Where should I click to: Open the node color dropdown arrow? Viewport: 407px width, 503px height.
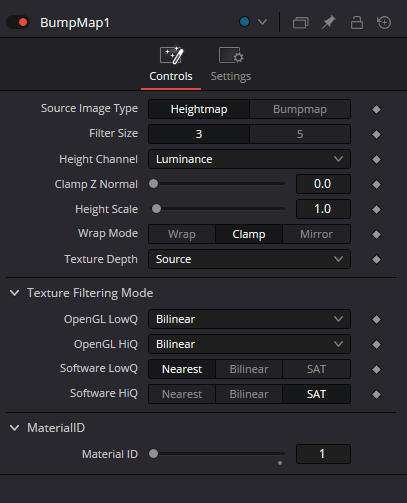(263, 22)
